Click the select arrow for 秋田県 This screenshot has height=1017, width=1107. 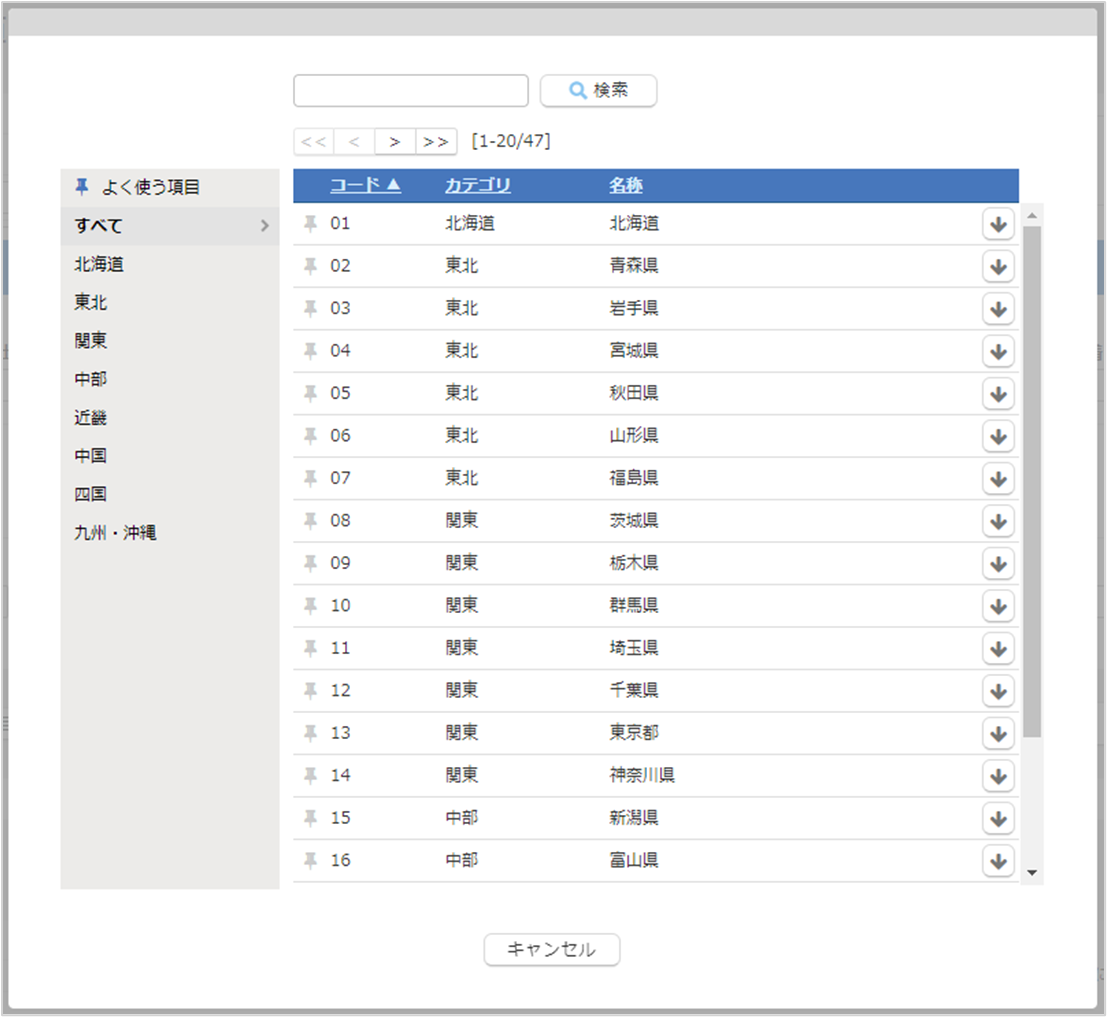997,394
